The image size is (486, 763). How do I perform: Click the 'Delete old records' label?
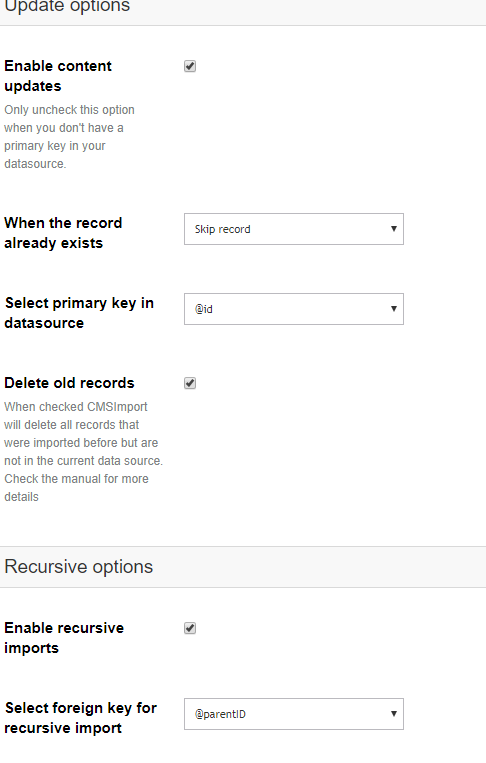[x=69, y=383]
